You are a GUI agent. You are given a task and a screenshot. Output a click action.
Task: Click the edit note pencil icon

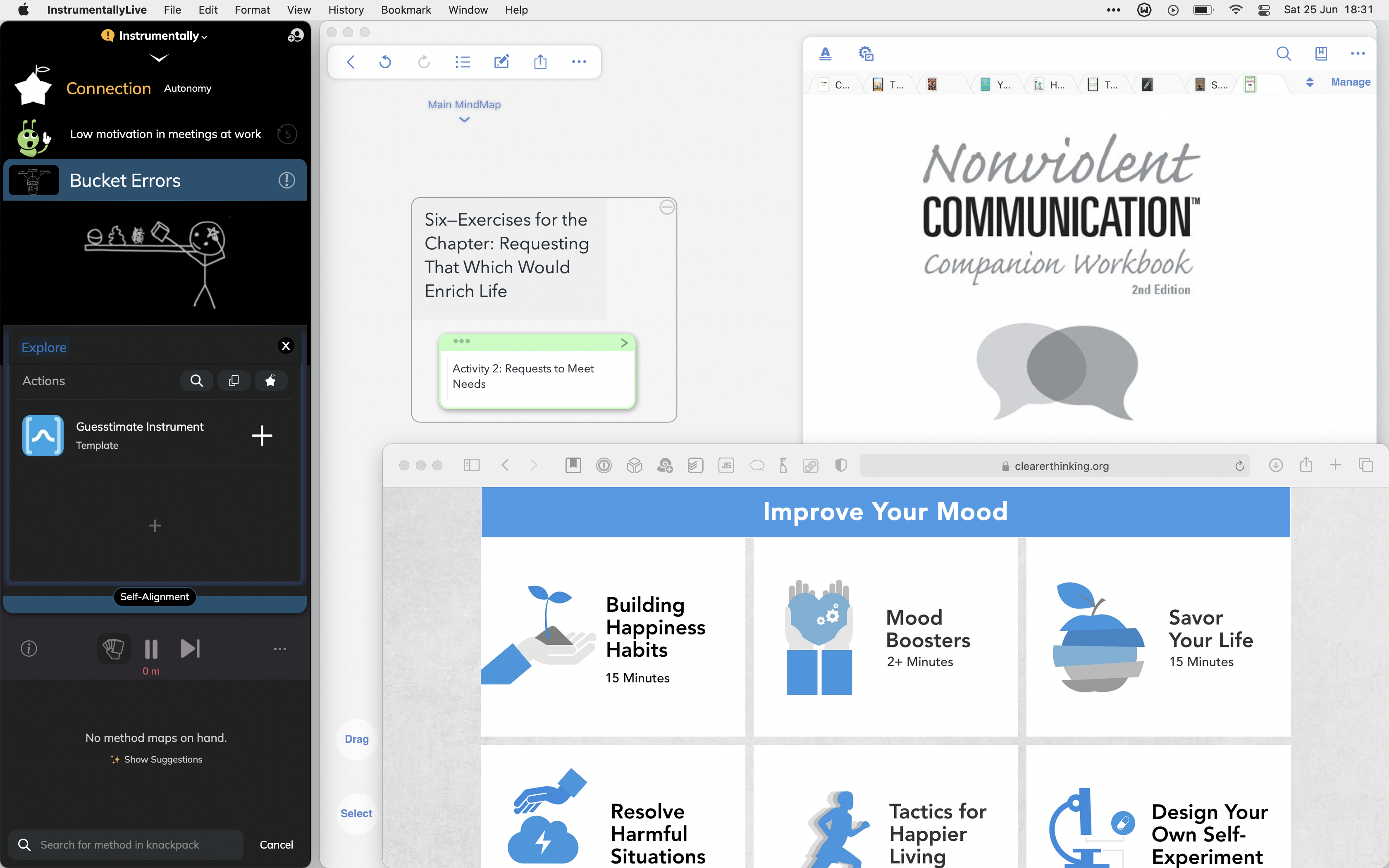click(501, 62)
